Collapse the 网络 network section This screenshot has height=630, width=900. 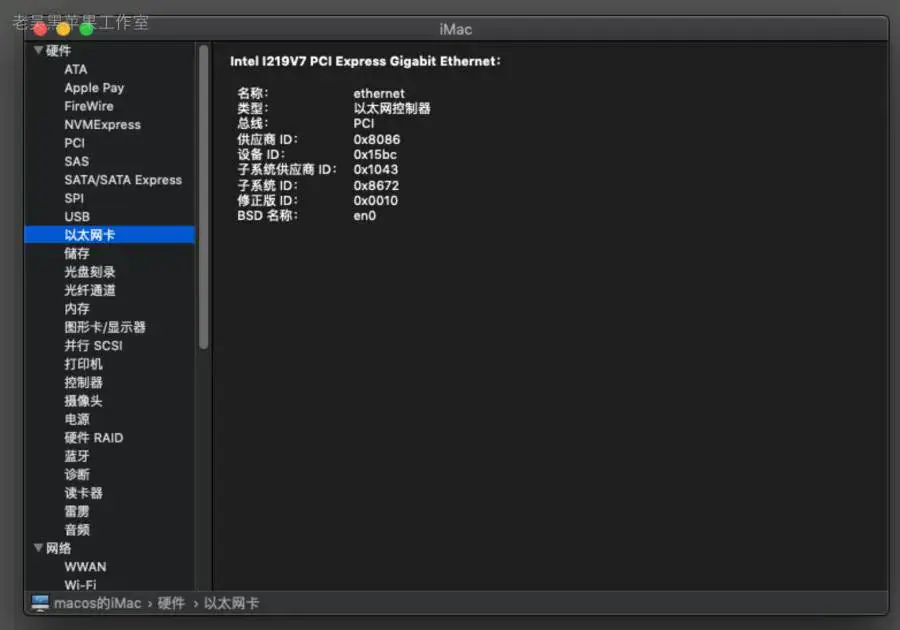pyautogui.click(x=38, y=548)
